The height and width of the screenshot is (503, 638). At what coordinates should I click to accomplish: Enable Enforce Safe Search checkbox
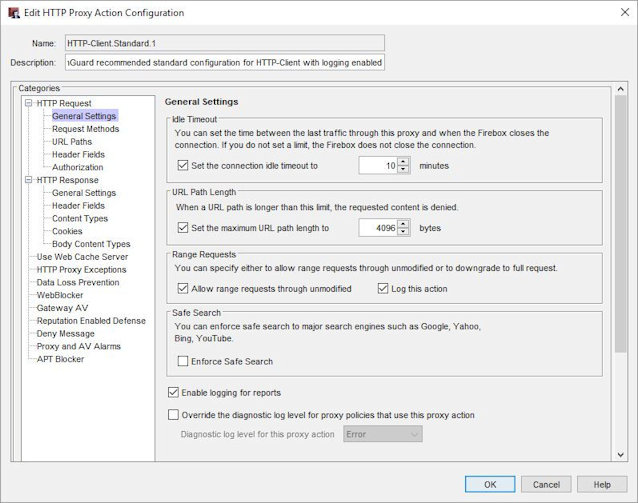coord(183,361)
